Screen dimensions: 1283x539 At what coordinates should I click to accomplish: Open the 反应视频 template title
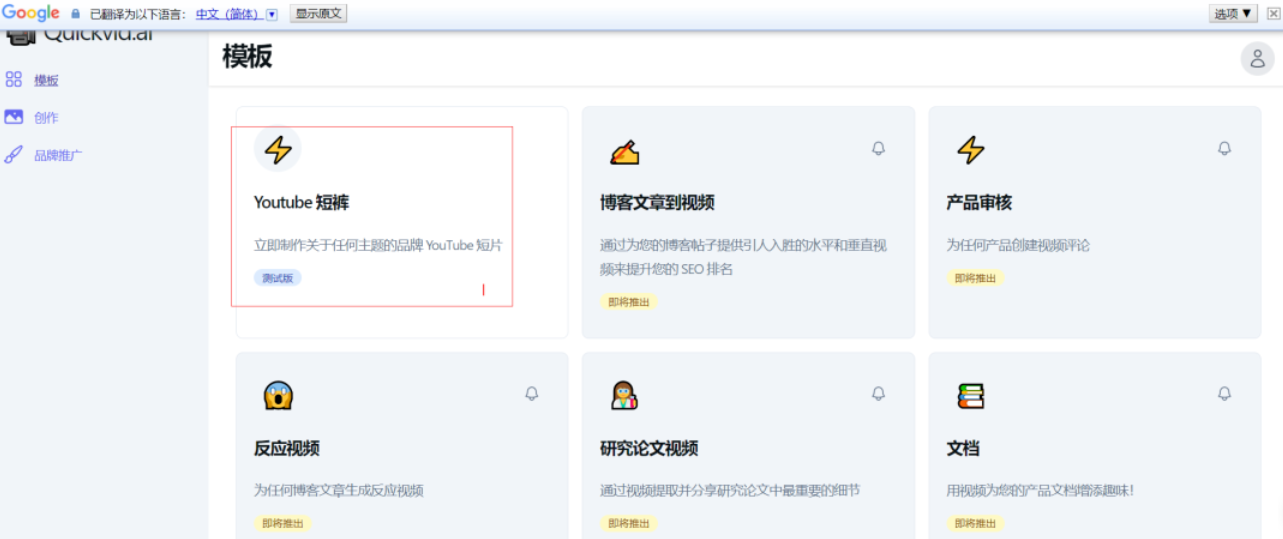point(287,449)
